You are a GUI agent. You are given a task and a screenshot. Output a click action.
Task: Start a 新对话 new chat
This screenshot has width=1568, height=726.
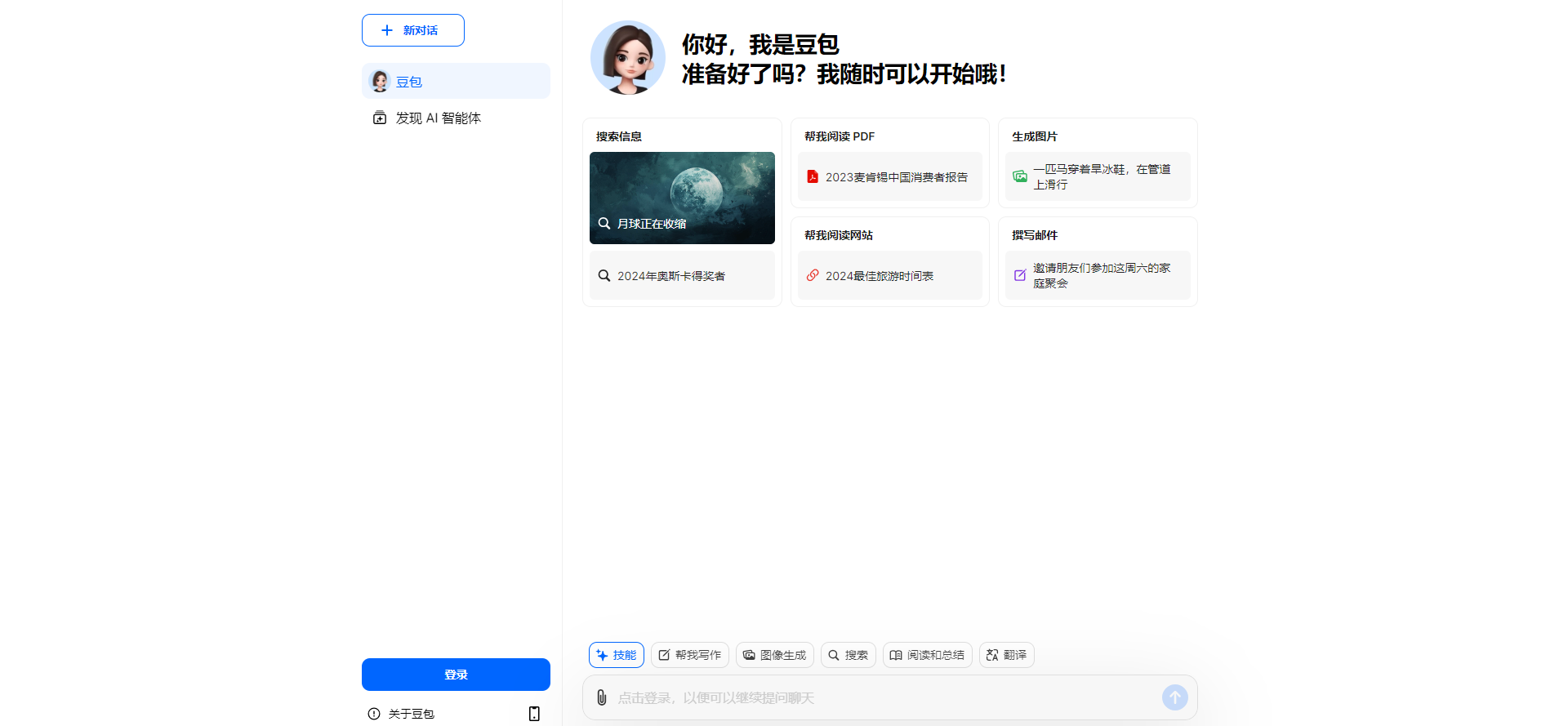coord(413,30)
